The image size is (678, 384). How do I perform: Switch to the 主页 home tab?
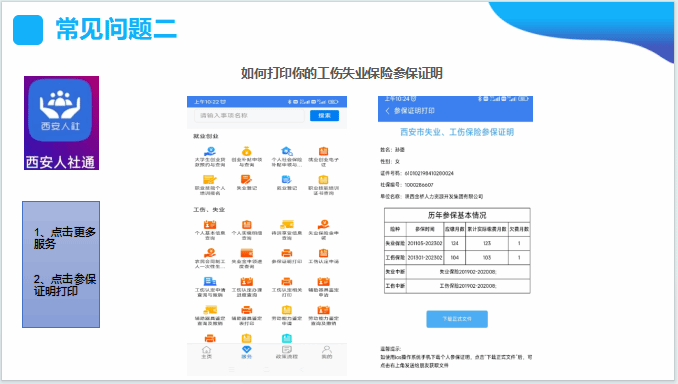click(x=207, y=352)
